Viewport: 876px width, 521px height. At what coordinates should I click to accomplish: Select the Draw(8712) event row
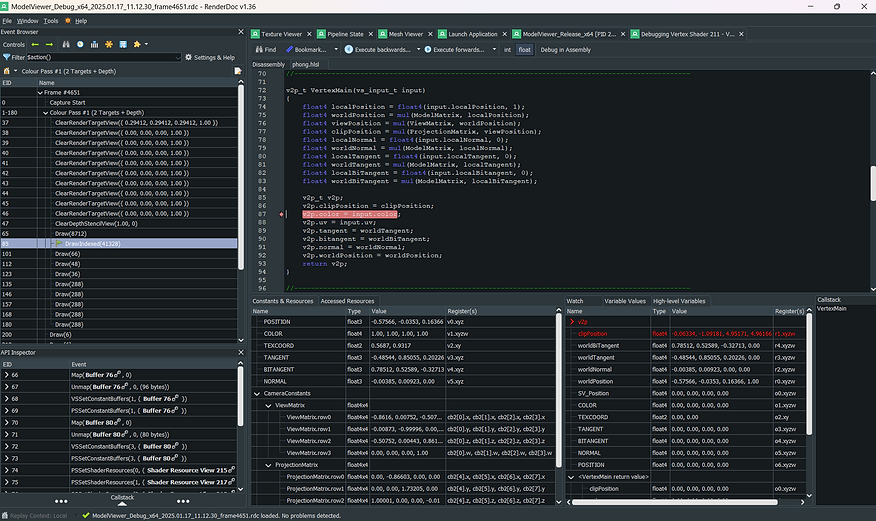[119, 233]
